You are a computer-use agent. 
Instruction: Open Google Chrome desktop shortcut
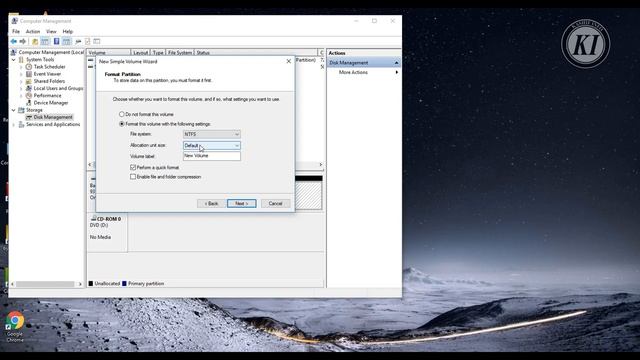[x=15, y=327]
